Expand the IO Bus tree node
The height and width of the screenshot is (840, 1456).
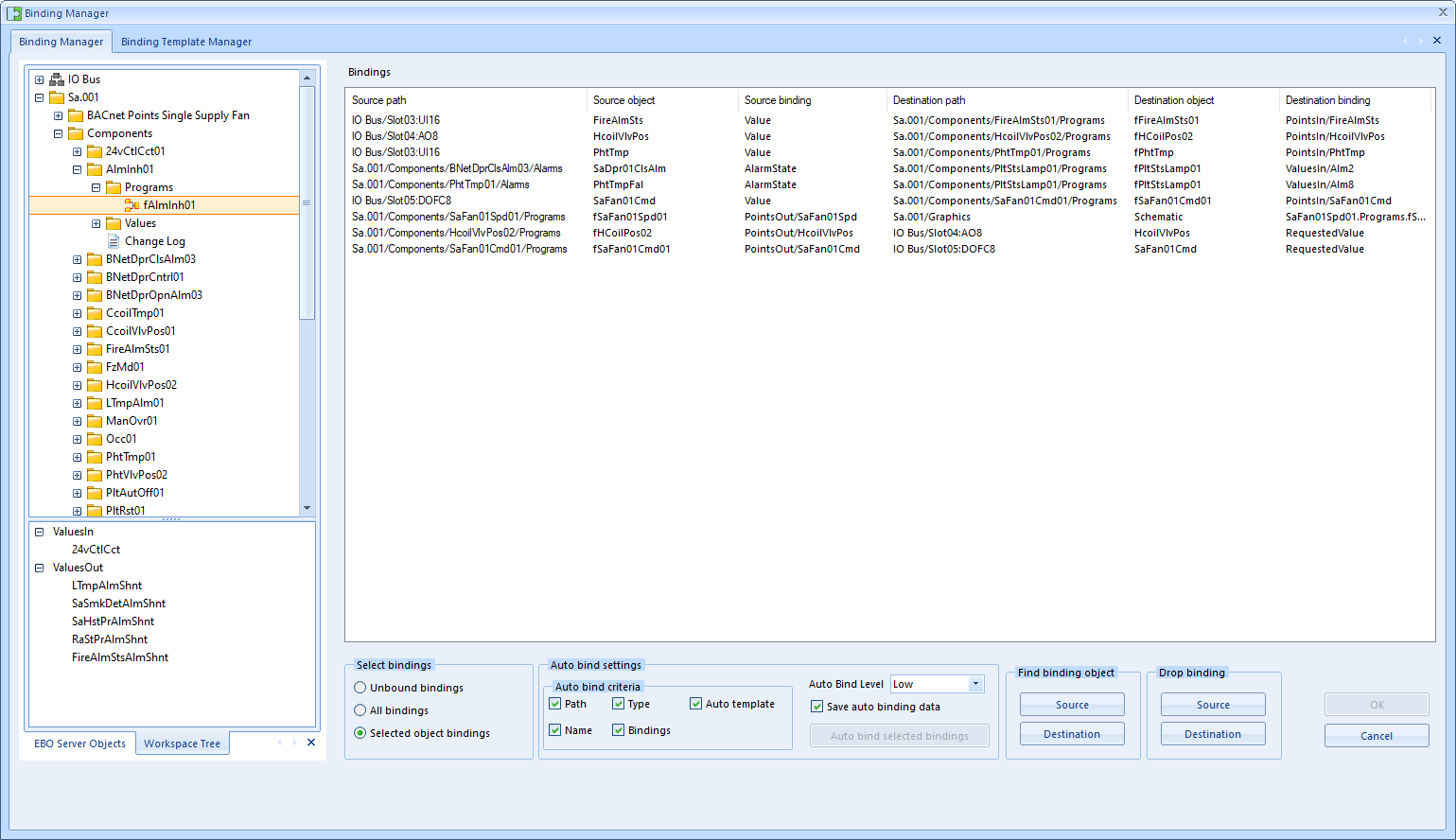point(40,79)
